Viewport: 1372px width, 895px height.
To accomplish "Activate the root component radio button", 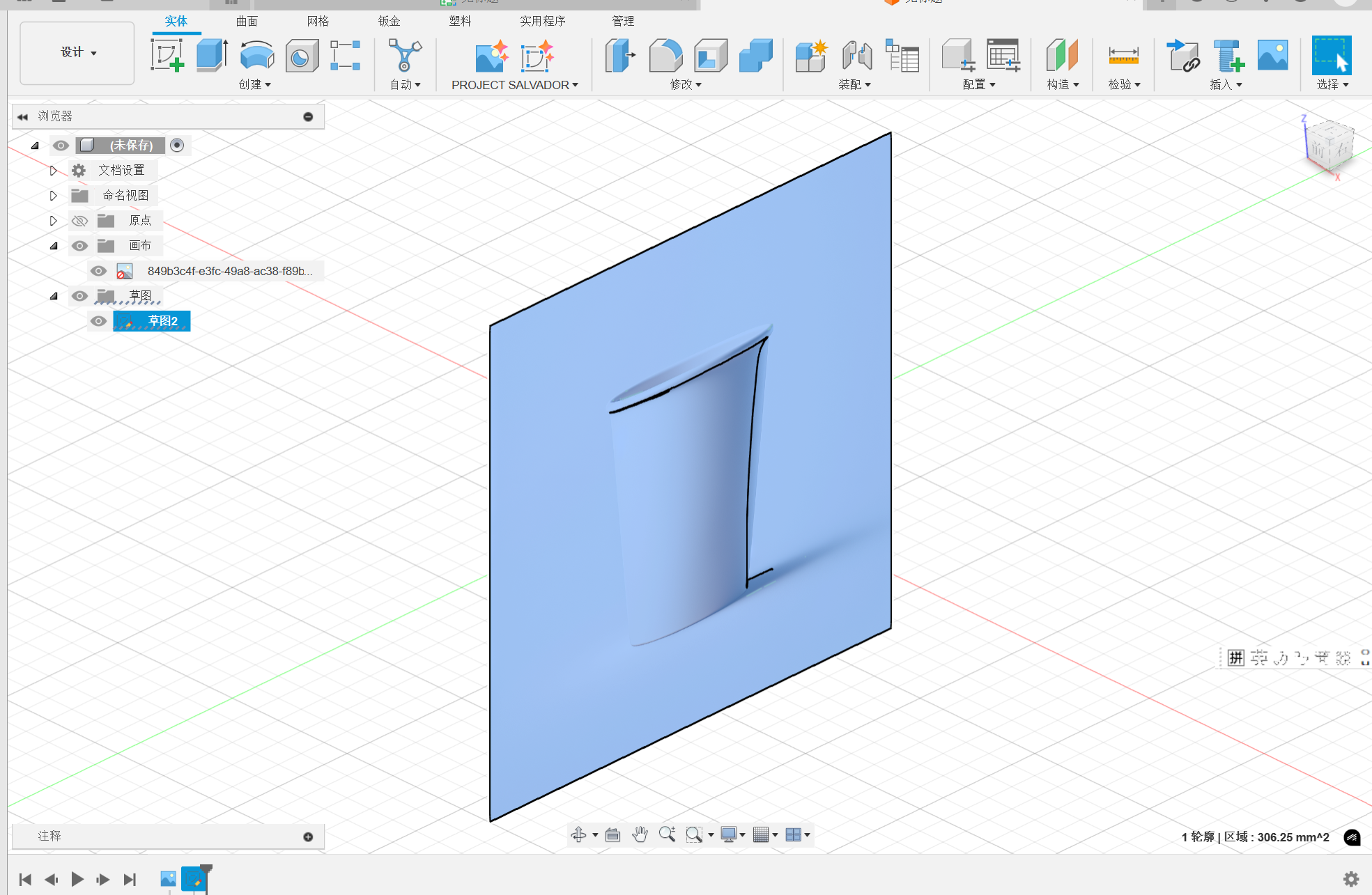I will pyautogui.click(x=177, y=145).
